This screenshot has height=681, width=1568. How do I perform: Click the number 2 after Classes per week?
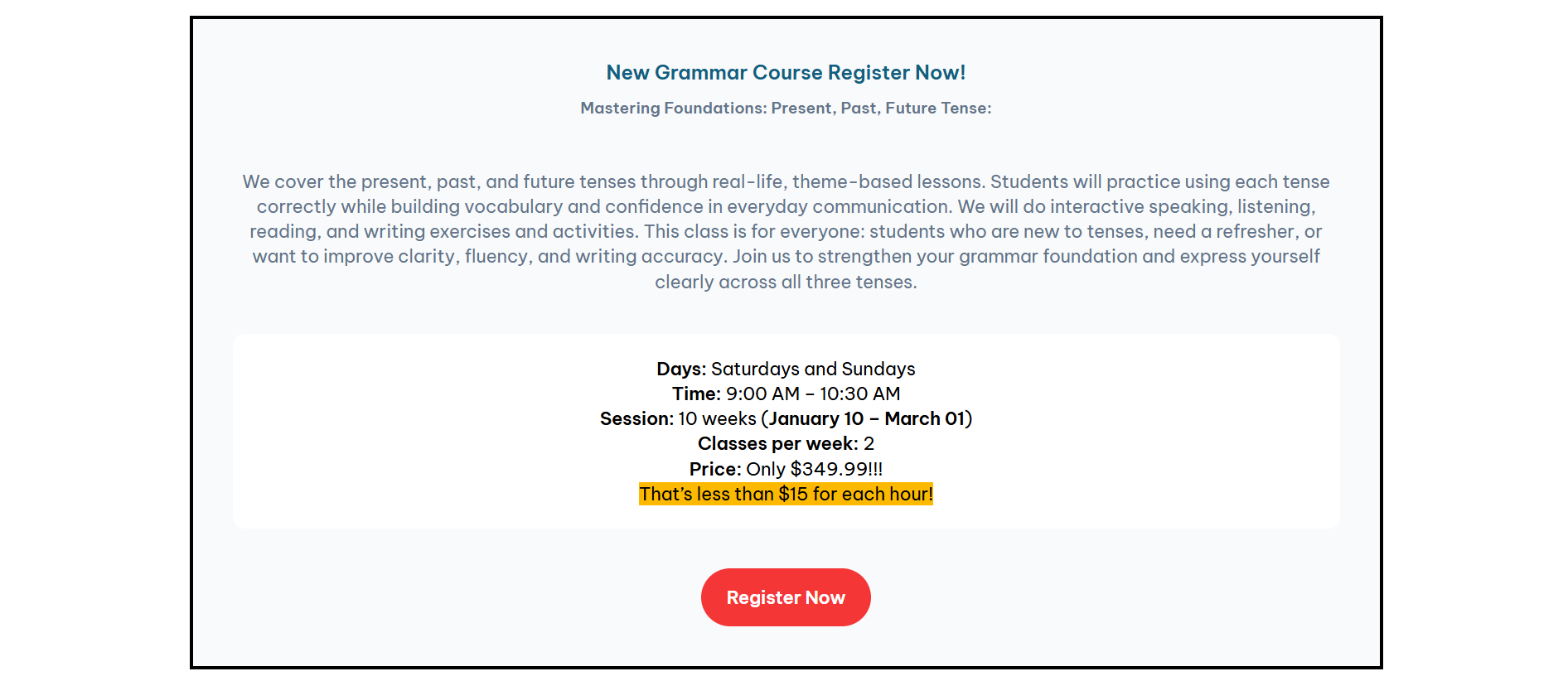[869, 444]
